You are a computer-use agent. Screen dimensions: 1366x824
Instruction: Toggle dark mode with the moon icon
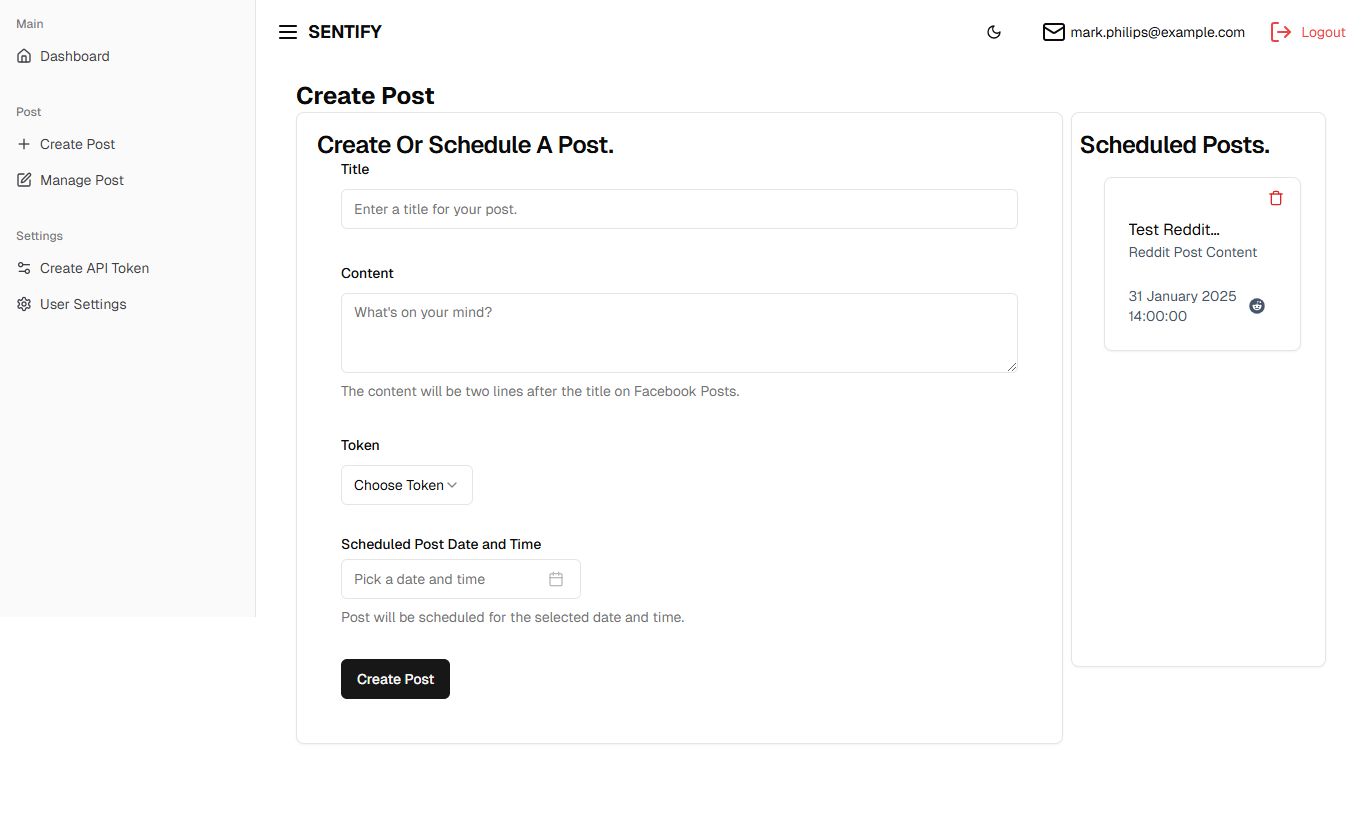(994, 32)
